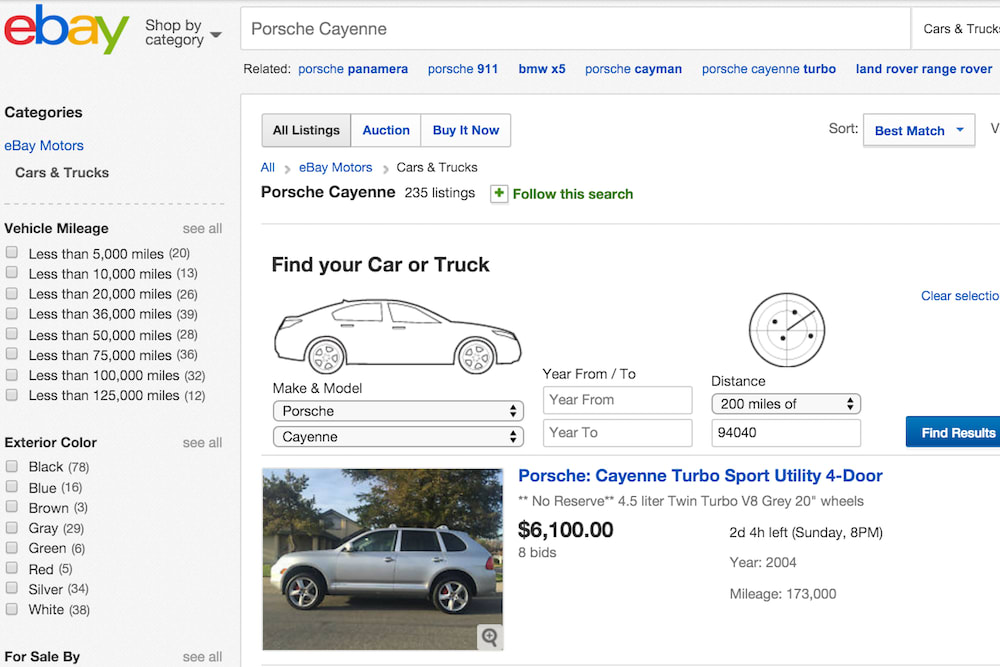This screenshot has width=1000, height=667.
Task: Check the White exterior color filter
Action: click(x=11, y=609)
